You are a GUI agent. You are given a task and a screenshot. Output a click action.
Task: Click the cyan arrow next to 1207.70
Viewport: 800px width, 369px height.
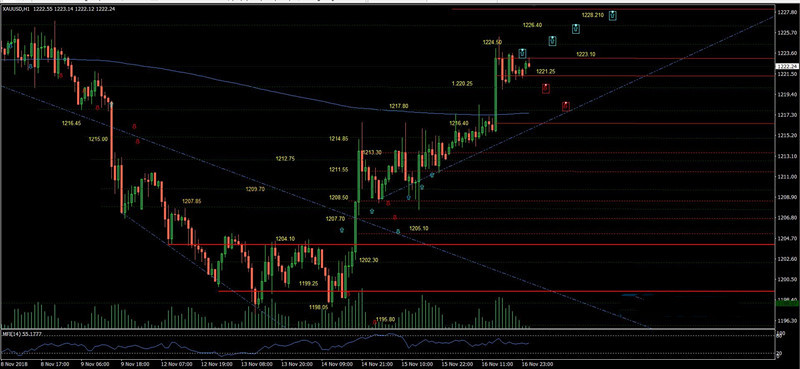341,230
